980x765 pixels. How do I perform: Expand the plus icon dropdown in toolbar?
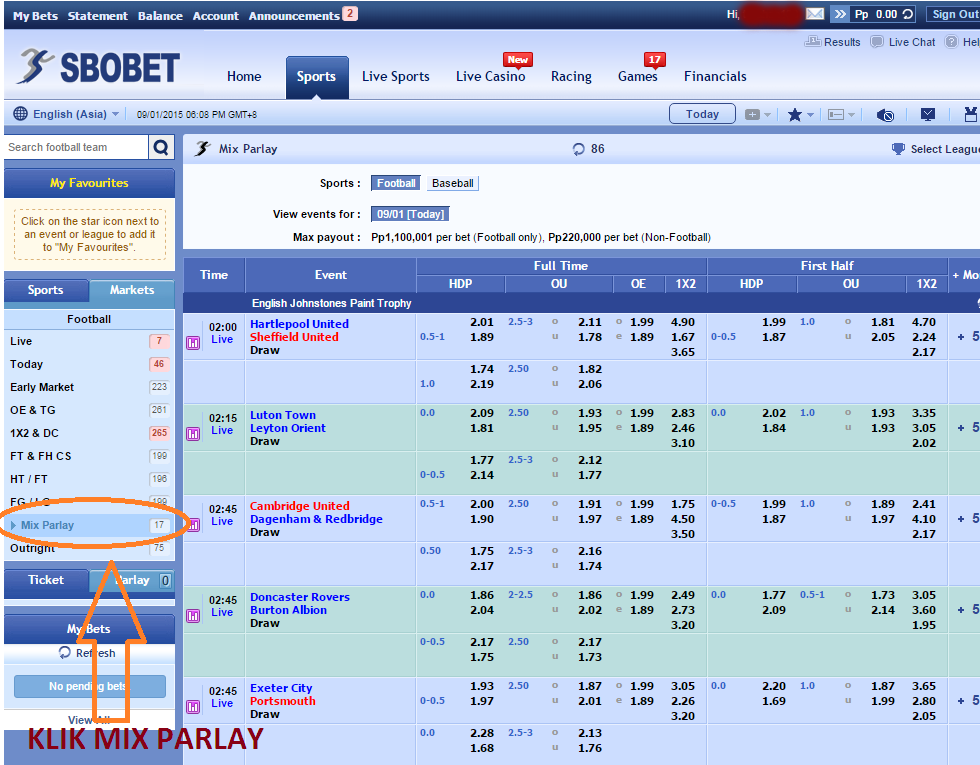point(758,115)
